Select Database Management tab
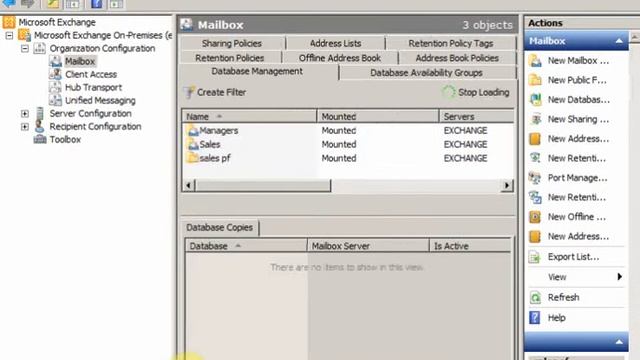 coord(257,71)
